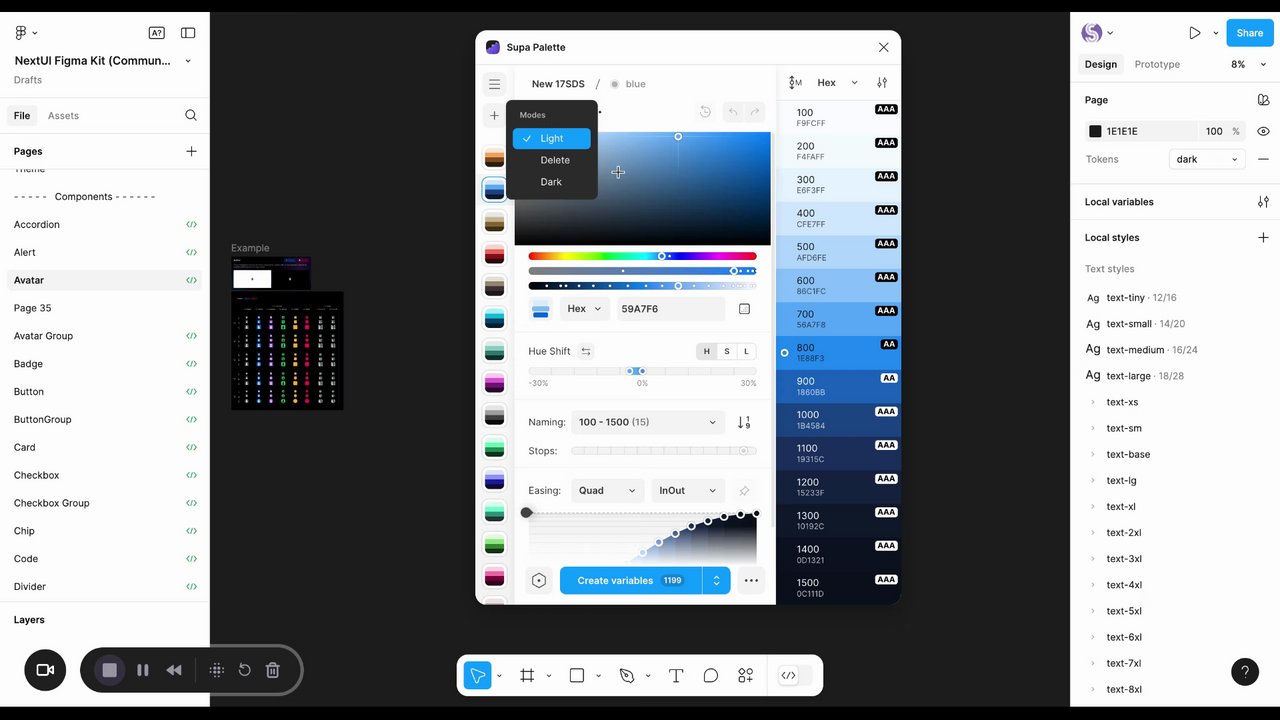Select the Comment tool
Image resolution: width=1280 pixels, height=720 pixels.
(711, 676)
